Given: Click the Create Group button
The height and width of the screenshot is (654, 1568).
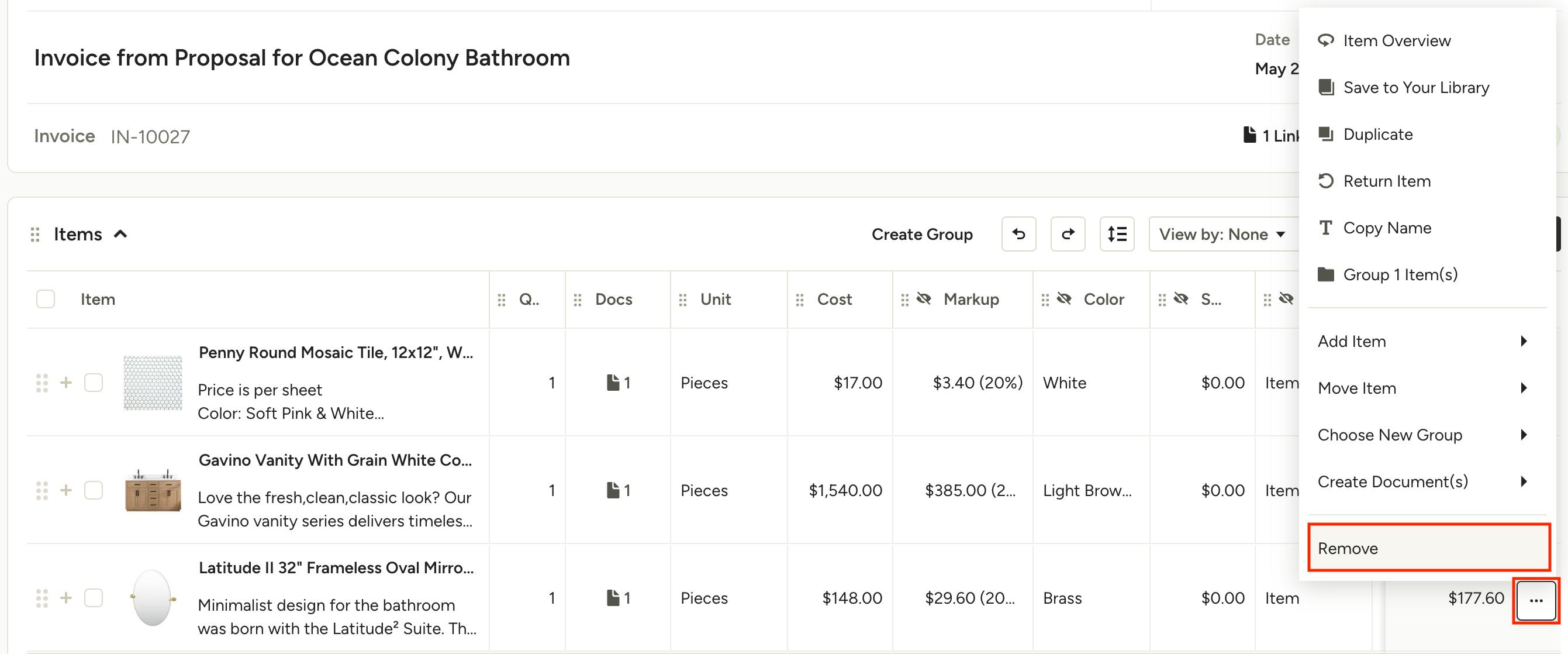Looking at the screenshot, I should [x=921, y=235].
